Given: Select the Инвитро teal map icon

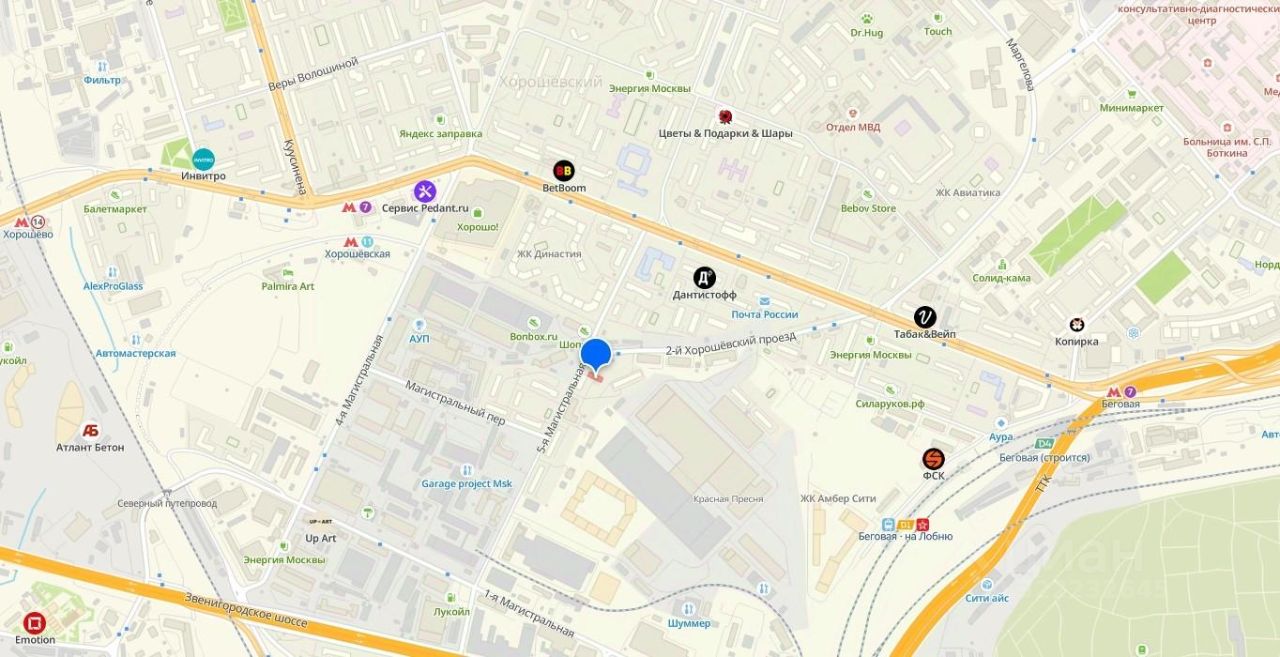Looking at the screenshot, I should click(203, 159).
